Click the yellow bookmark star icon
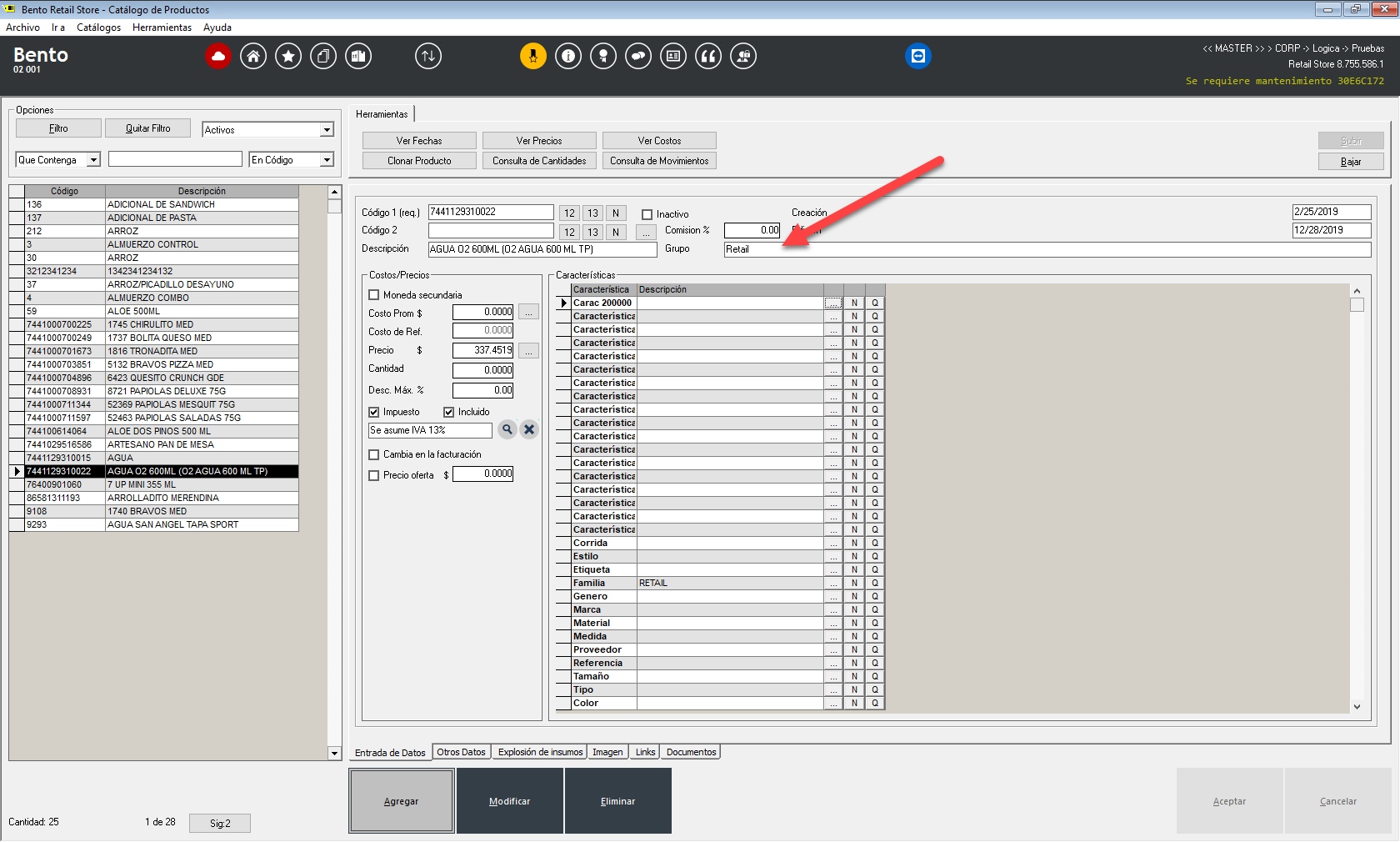1400x842 pixels. pos(533,56)
